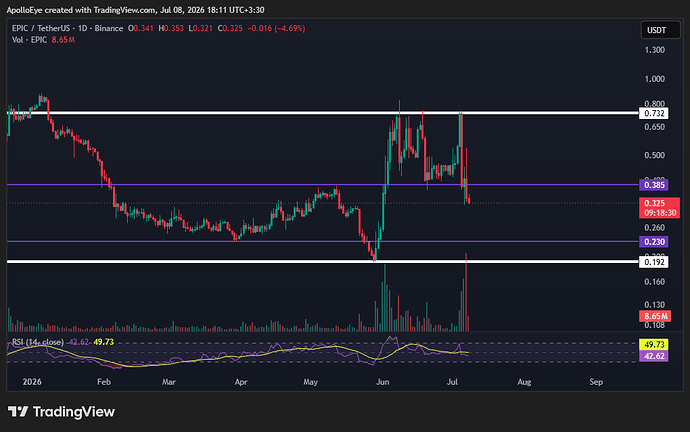Click the change value −0.016 (−4.69%)
This screenshot has height=432, width=690.
[x=276, y=28]
